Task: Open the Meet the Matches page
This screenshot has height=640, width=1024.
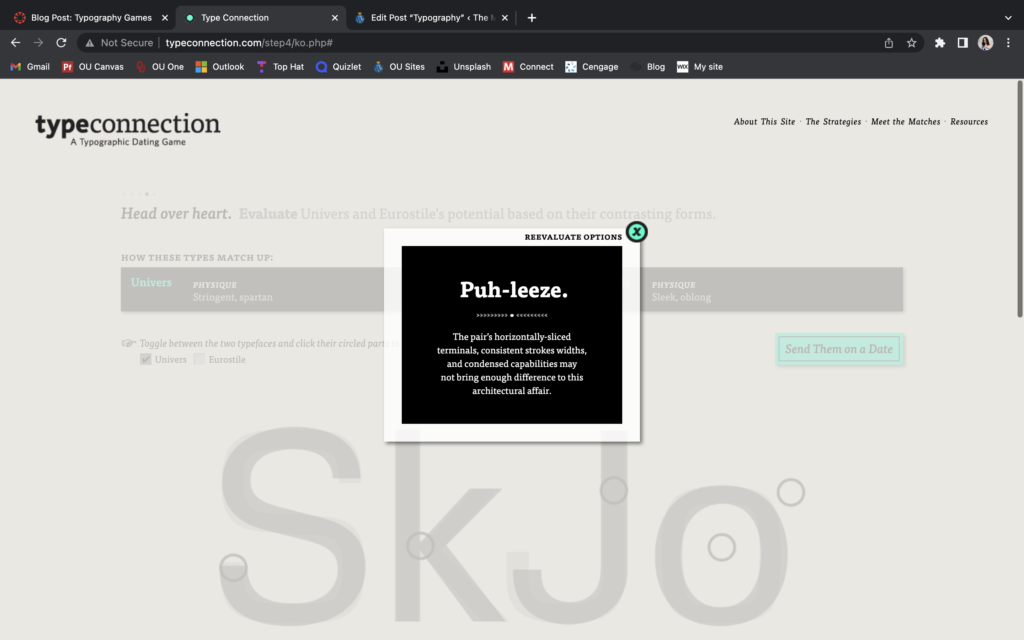Action: (x=905, y=121)
